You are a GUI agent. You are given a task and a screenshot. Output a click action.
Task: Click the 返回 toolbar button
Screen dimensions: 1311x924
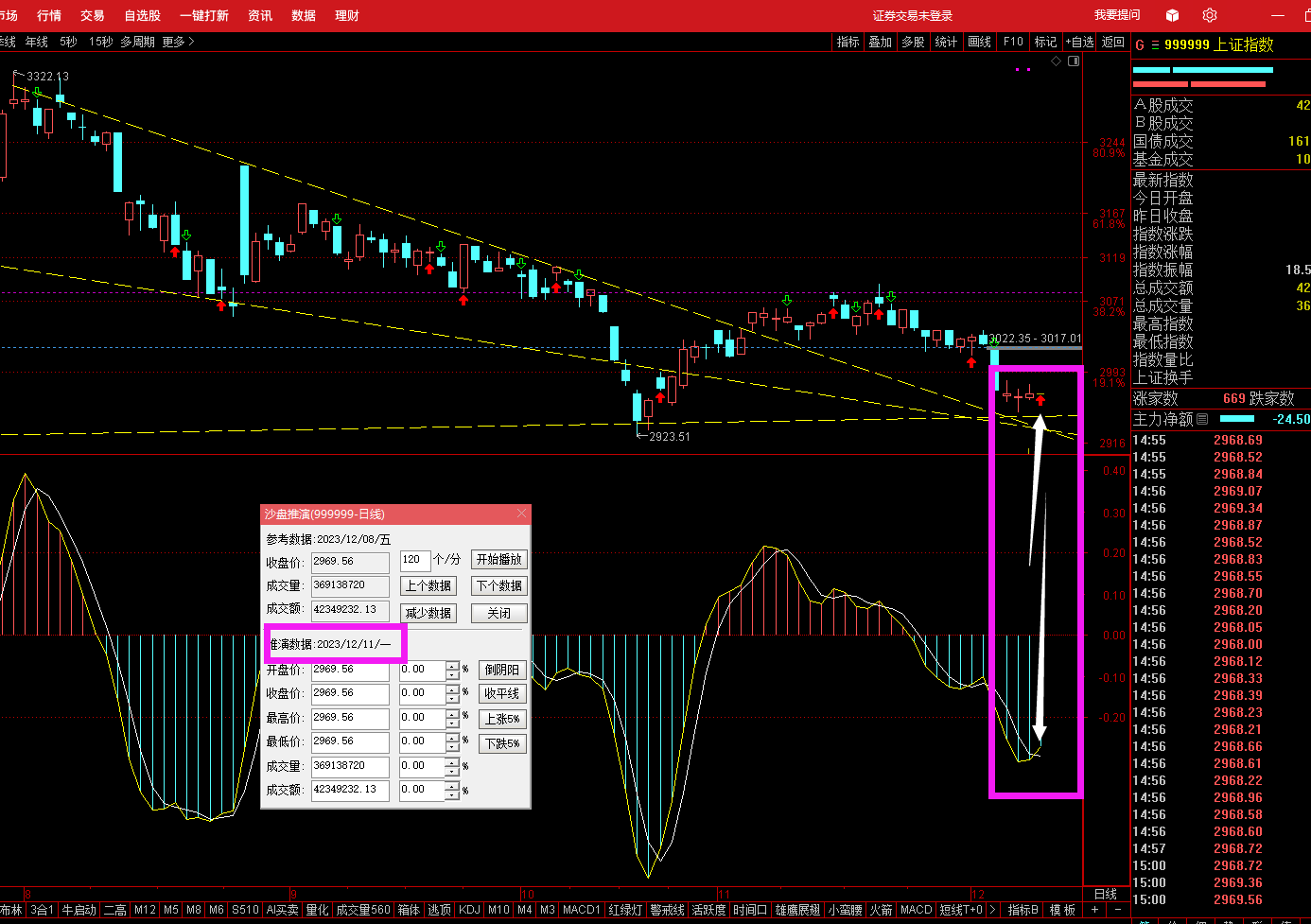coord(1113,42)
